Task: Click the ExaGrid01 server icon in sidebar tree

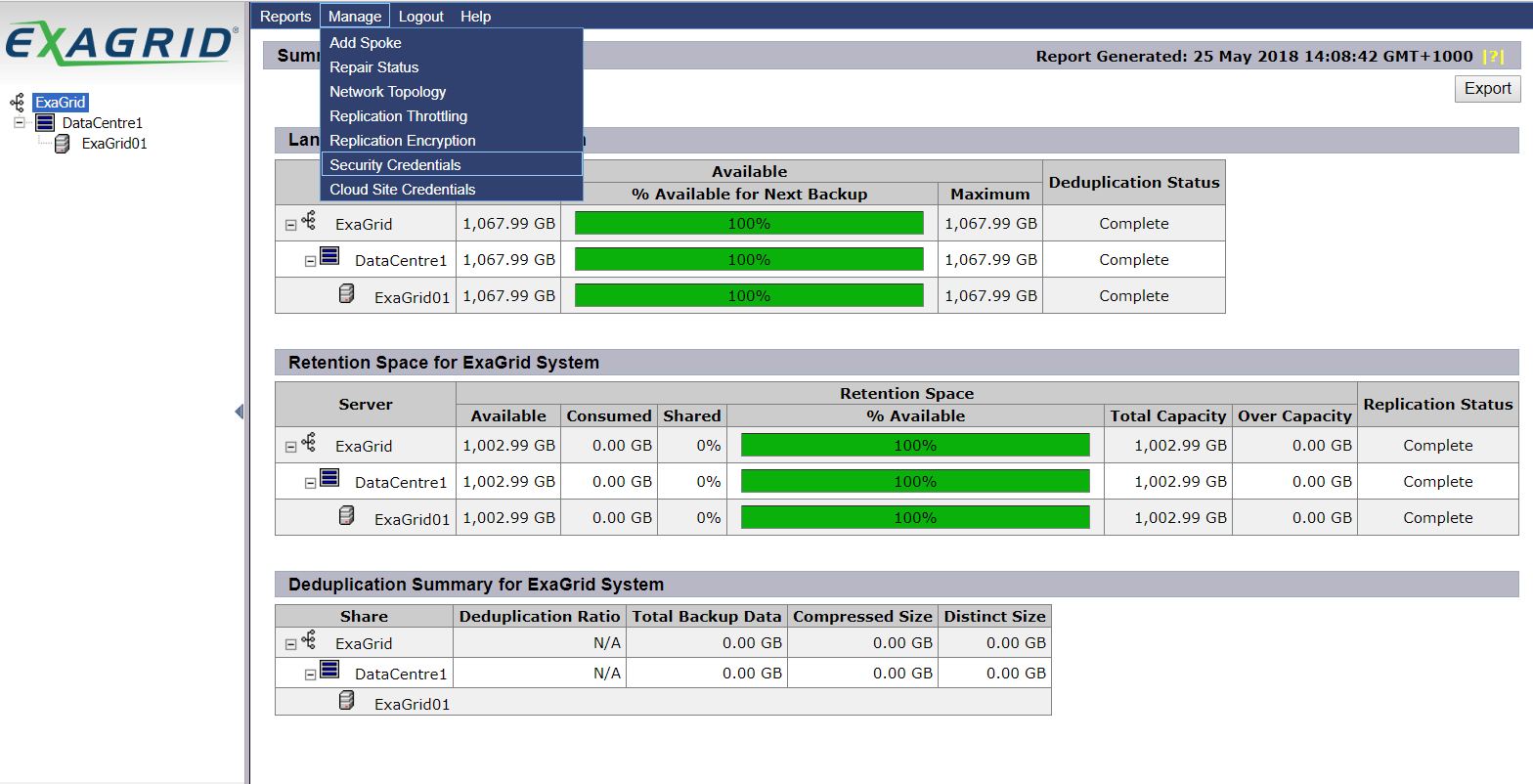Action: (63, 144)
